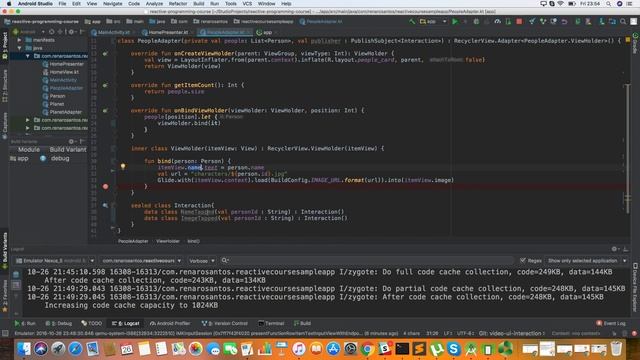Collapse the first com.renarosantos package in tree

click(x=27, y=56)
